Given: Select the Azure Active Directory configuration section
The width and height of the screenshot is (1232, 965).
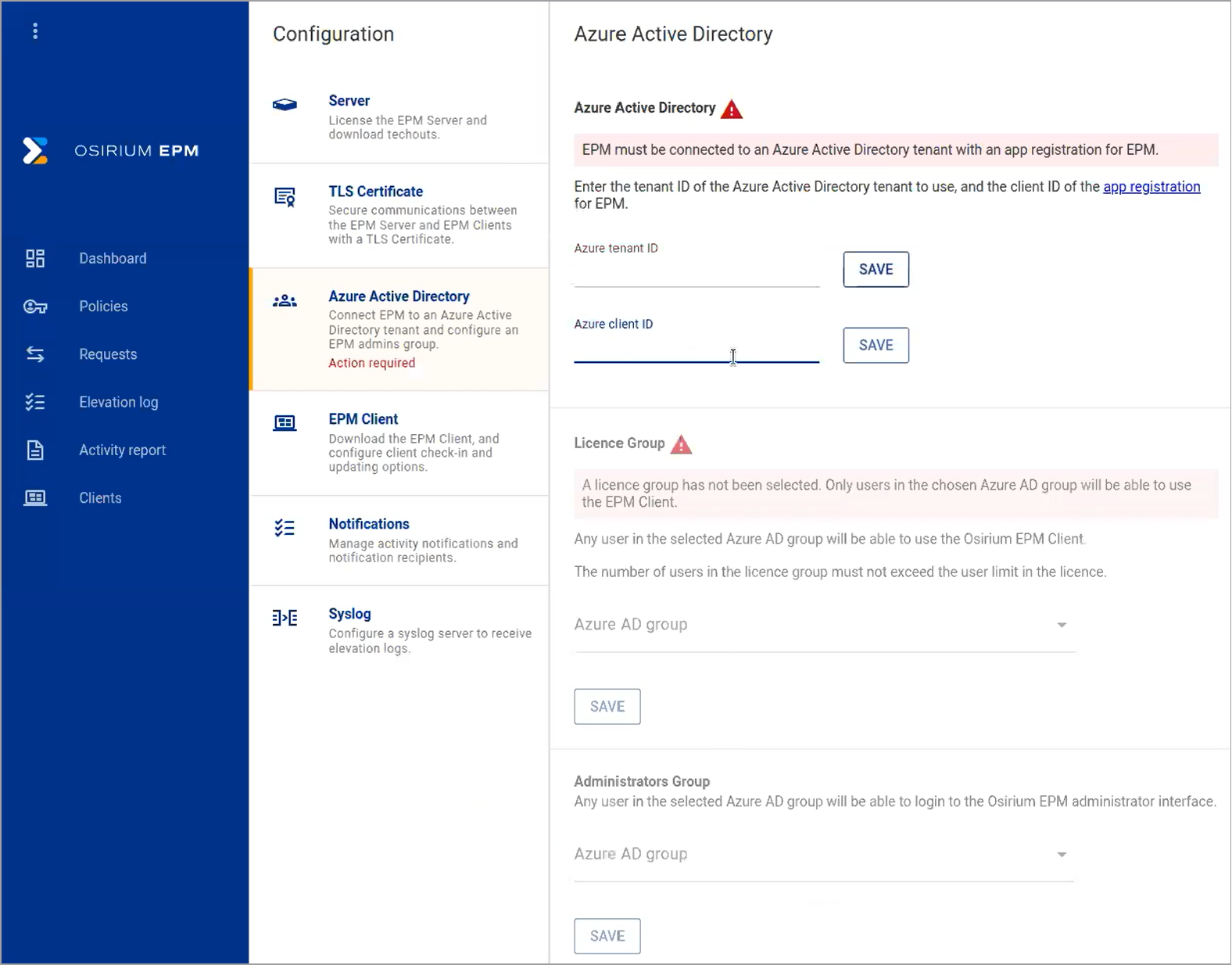Looking at the screenshot, I should point(399,329).
